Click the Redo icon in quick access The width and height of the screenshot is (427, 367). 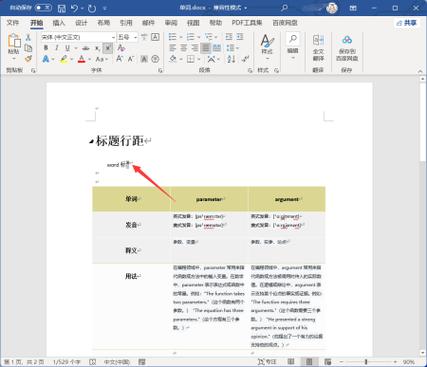[x=92, y=8]
